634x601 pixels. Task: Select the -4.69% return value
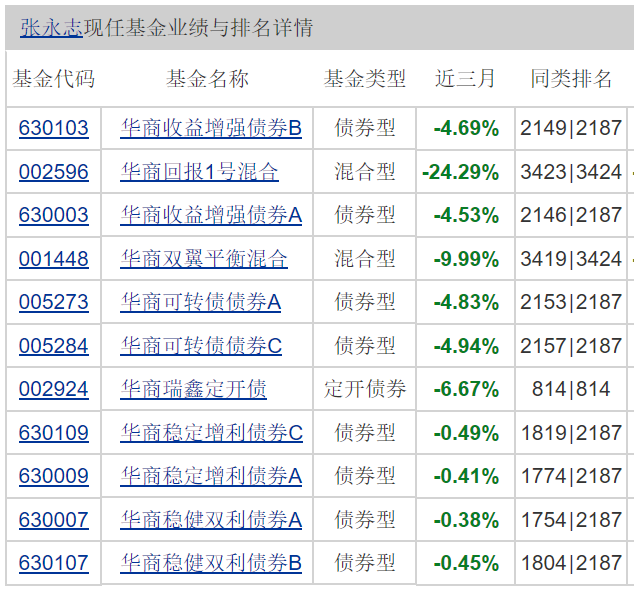tap(466, 128)
